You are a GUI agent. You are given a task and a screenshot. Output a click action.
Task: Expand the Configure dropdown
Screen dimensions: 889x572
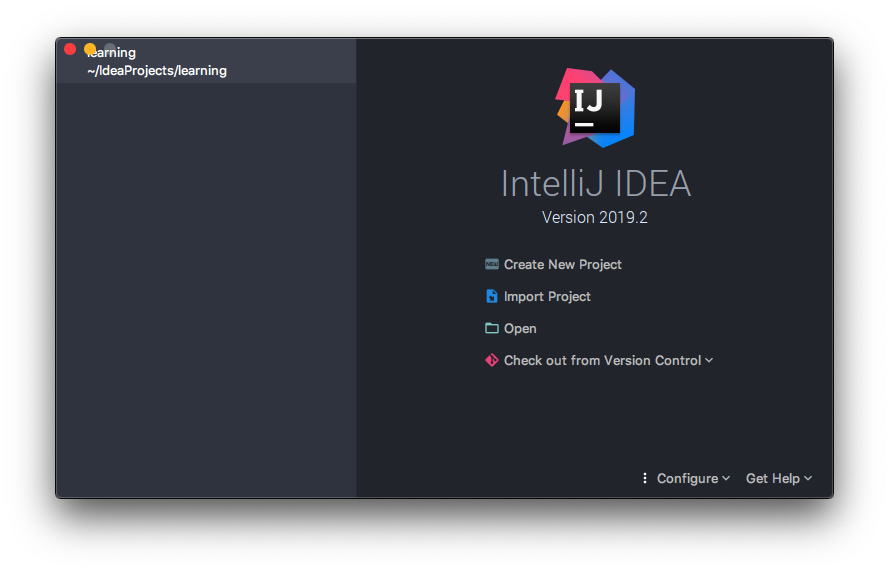pyautogui.click(x=693, y=478)
